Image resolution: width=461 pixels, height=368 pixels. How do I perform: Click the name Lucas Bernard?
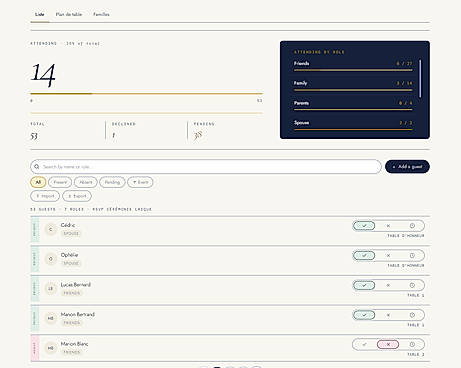76,285
